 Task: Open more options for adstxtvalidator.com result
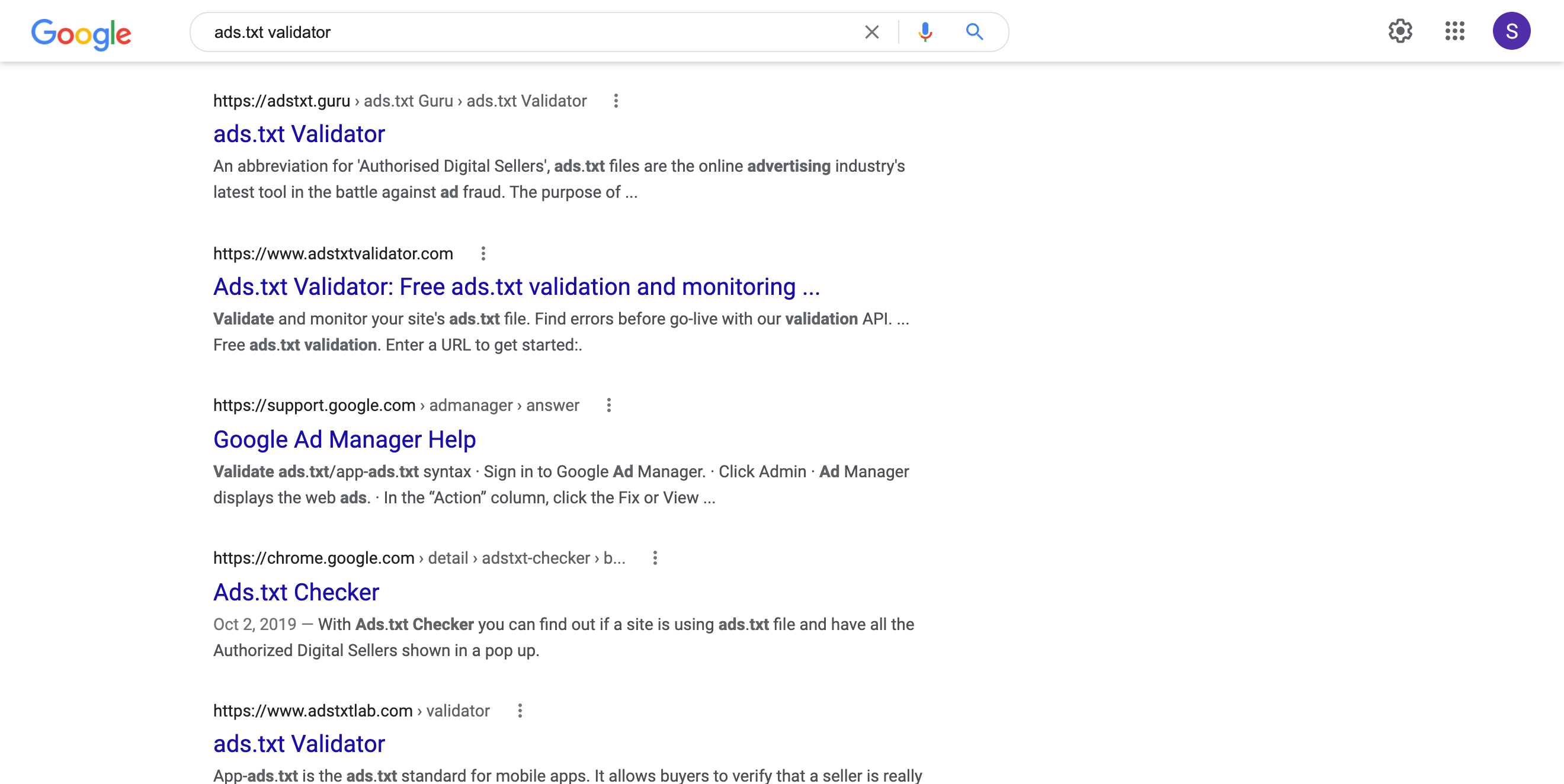pyautogui.click(x=483, y=253)
